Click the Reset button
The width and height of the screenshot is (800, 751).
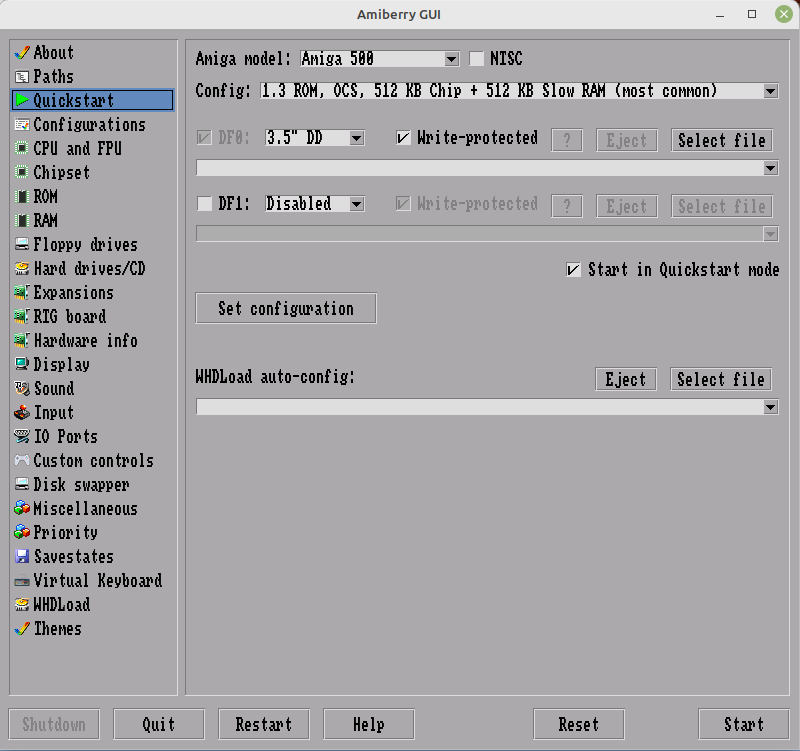coord(579,724)
